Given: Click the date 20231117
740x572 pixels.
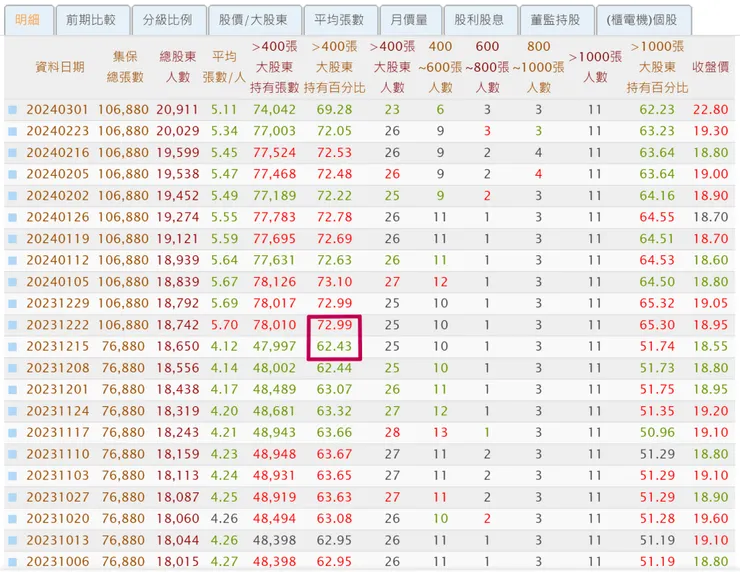Looking at the screenshot, I should pos(57,433).
